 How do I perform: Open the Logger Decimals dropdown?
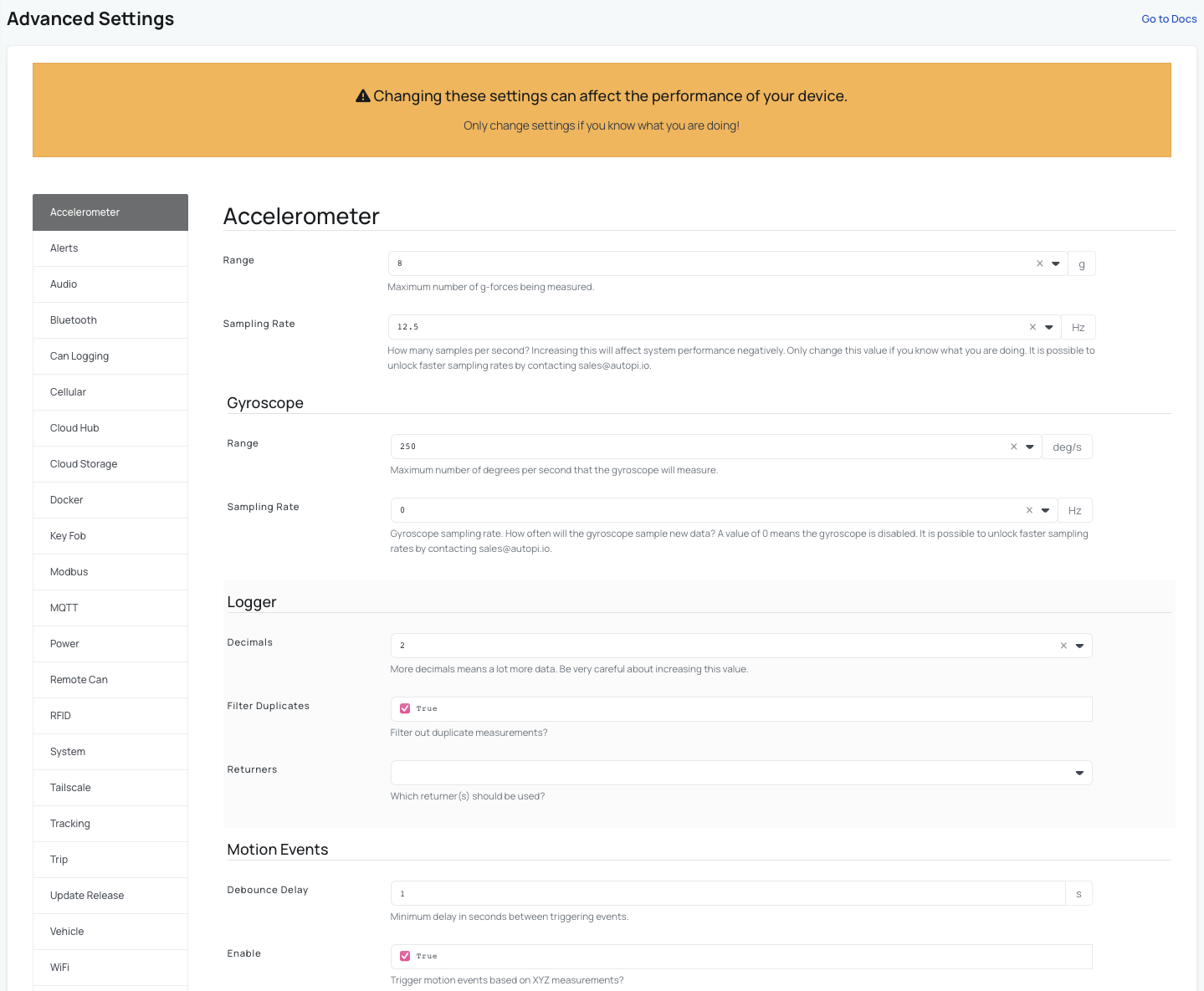coord(1079,646)
